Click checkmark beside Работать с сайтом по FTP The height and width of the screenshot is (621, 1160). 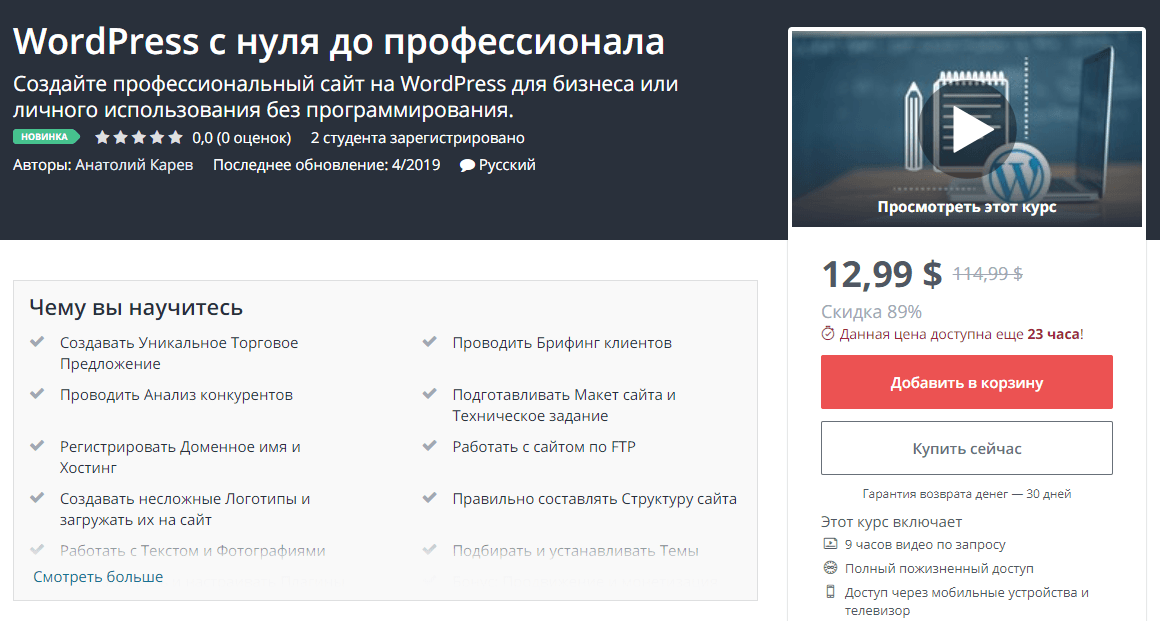point(429,446)
